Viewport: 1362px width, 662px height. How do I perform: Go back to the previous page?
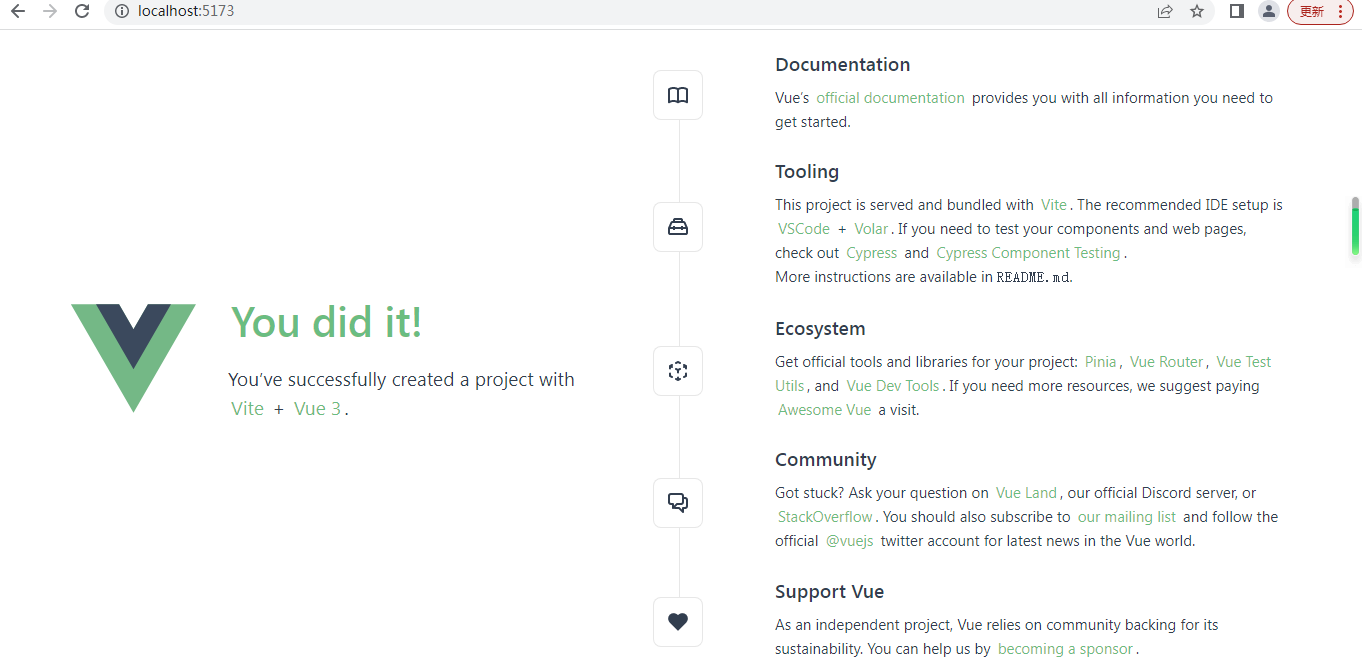(17, 11)
